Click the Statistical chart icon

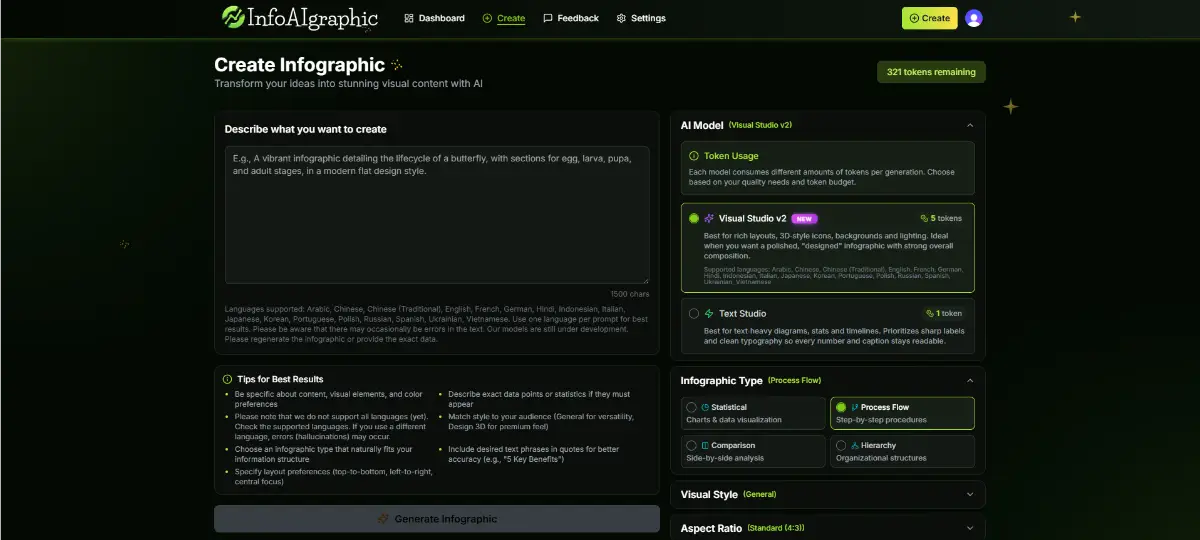(x=705, y=408)
